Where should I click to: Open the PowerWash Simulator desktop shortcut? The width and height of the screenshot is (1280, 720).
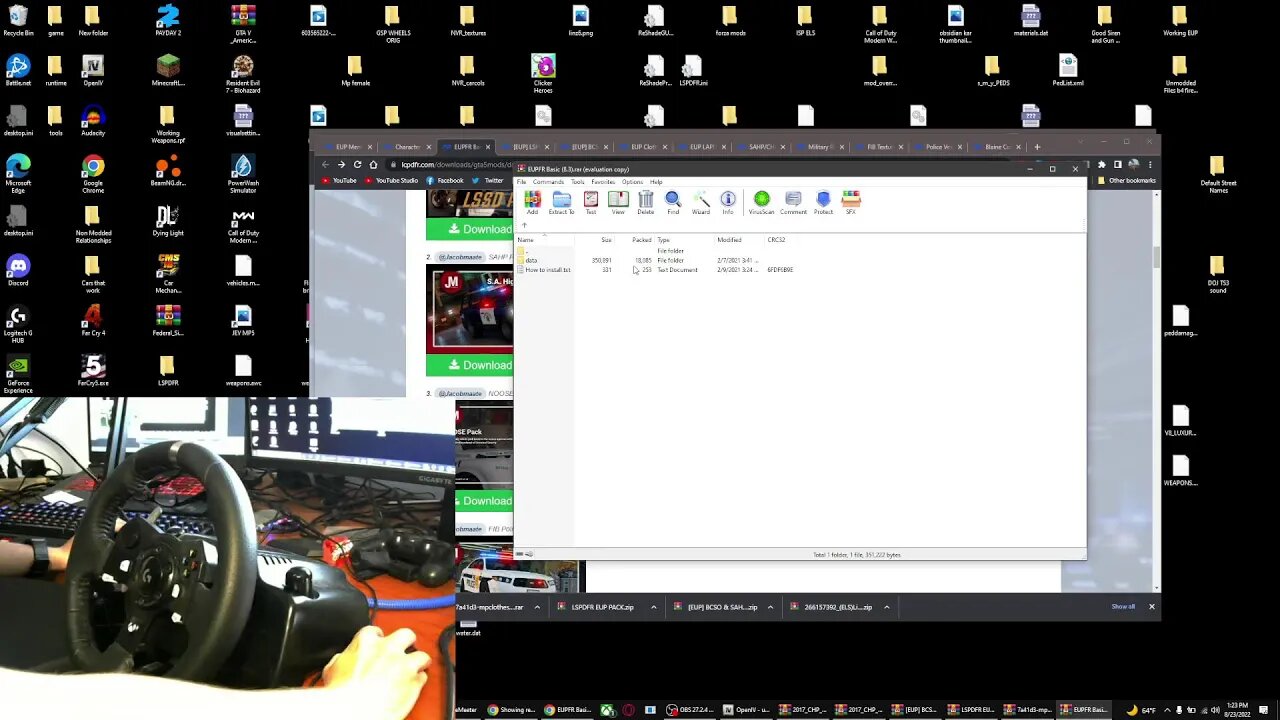243,174
